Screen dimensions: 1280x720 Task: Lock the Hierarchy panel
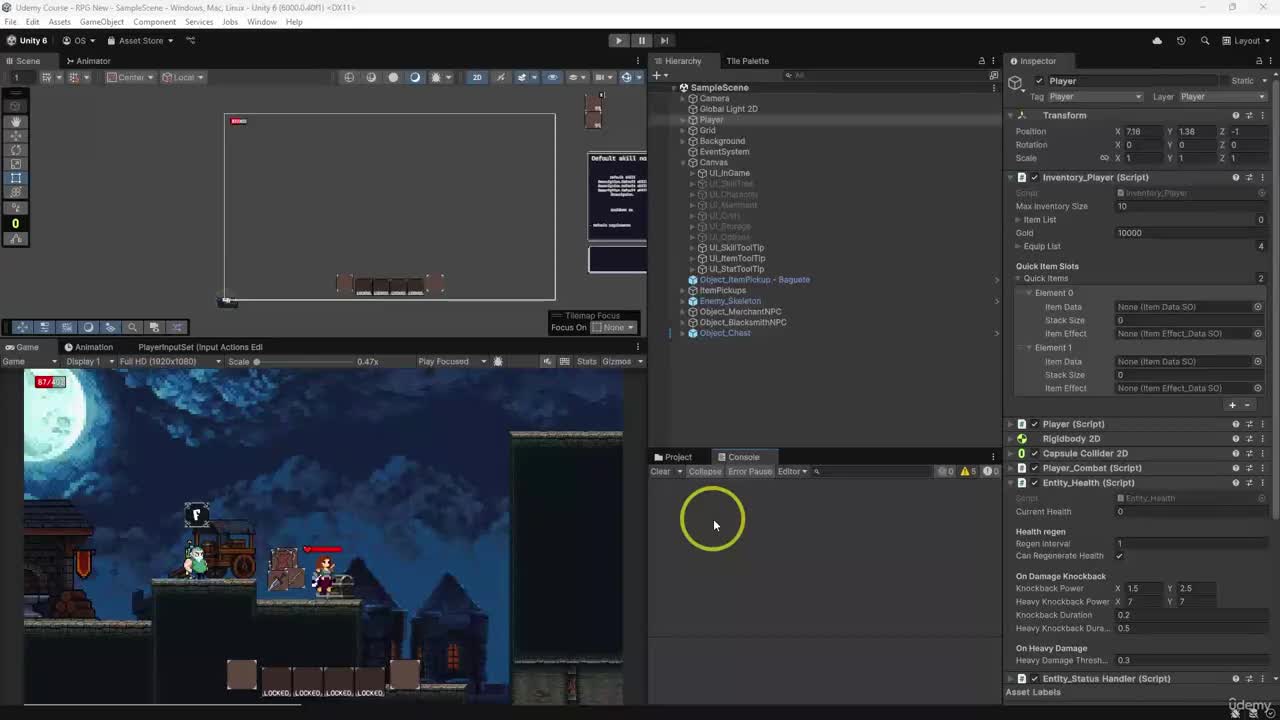[x=981, y=61]
